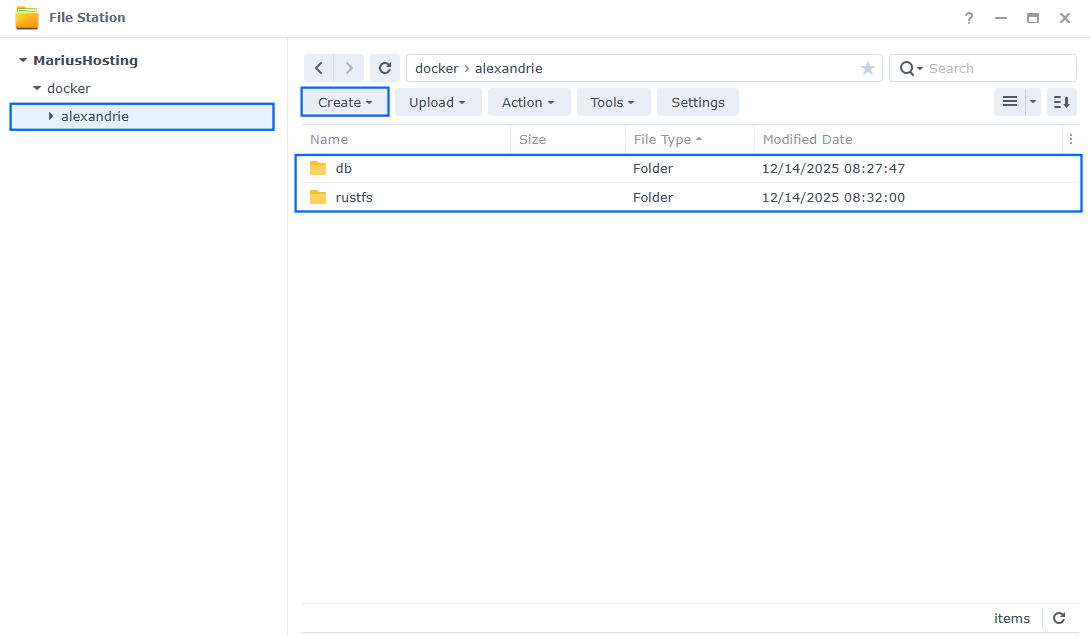Open the Tools menu
The image size is (1090, 636).
tap(613, 101)
